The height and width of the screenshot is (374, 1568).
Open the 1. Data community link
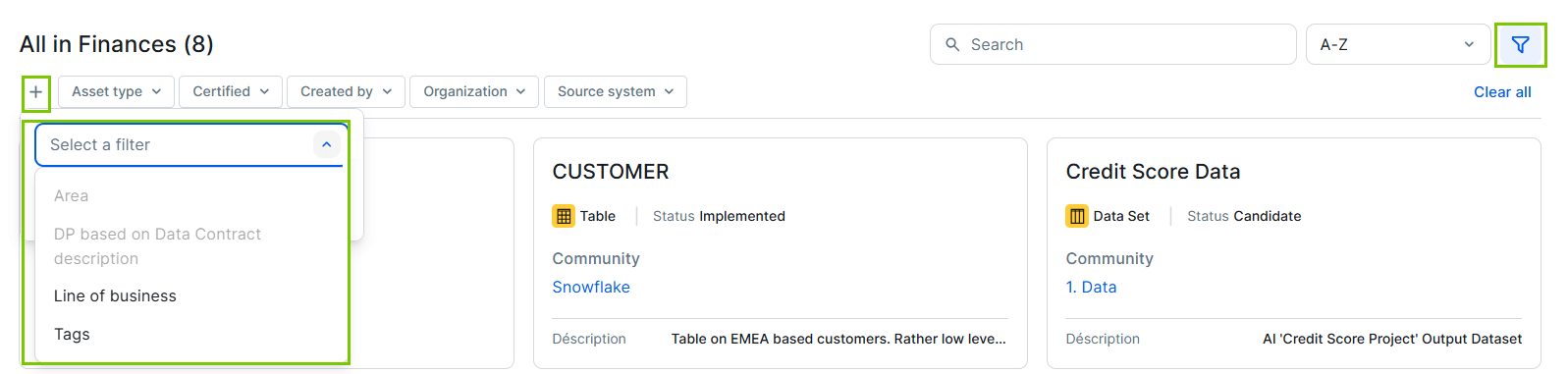[1091, 287]
